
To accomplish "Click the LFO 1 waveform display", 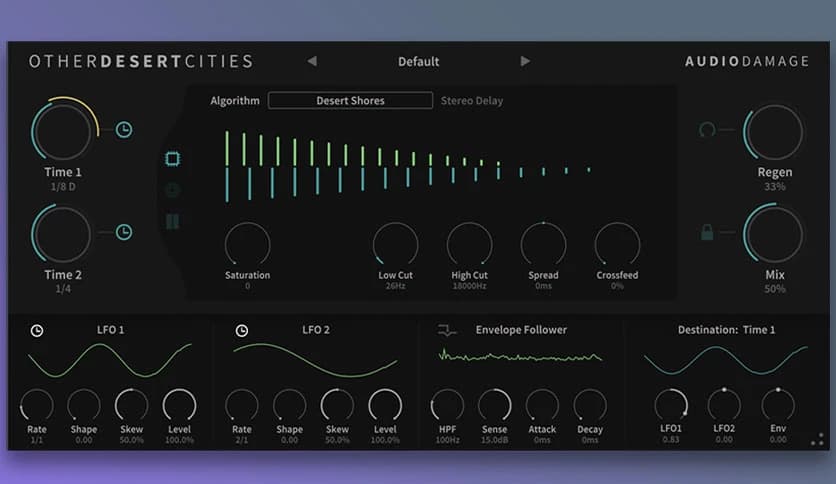I will (x=110, y=360).
